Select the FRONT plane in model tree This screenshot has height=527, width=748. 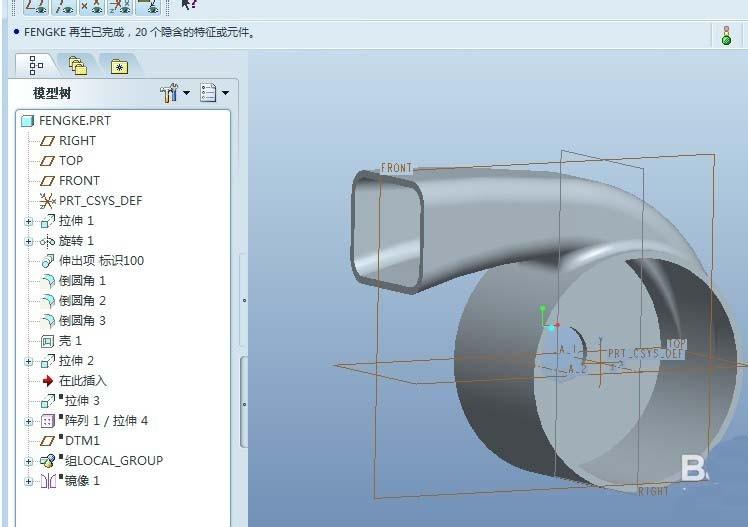coord(78,181)
